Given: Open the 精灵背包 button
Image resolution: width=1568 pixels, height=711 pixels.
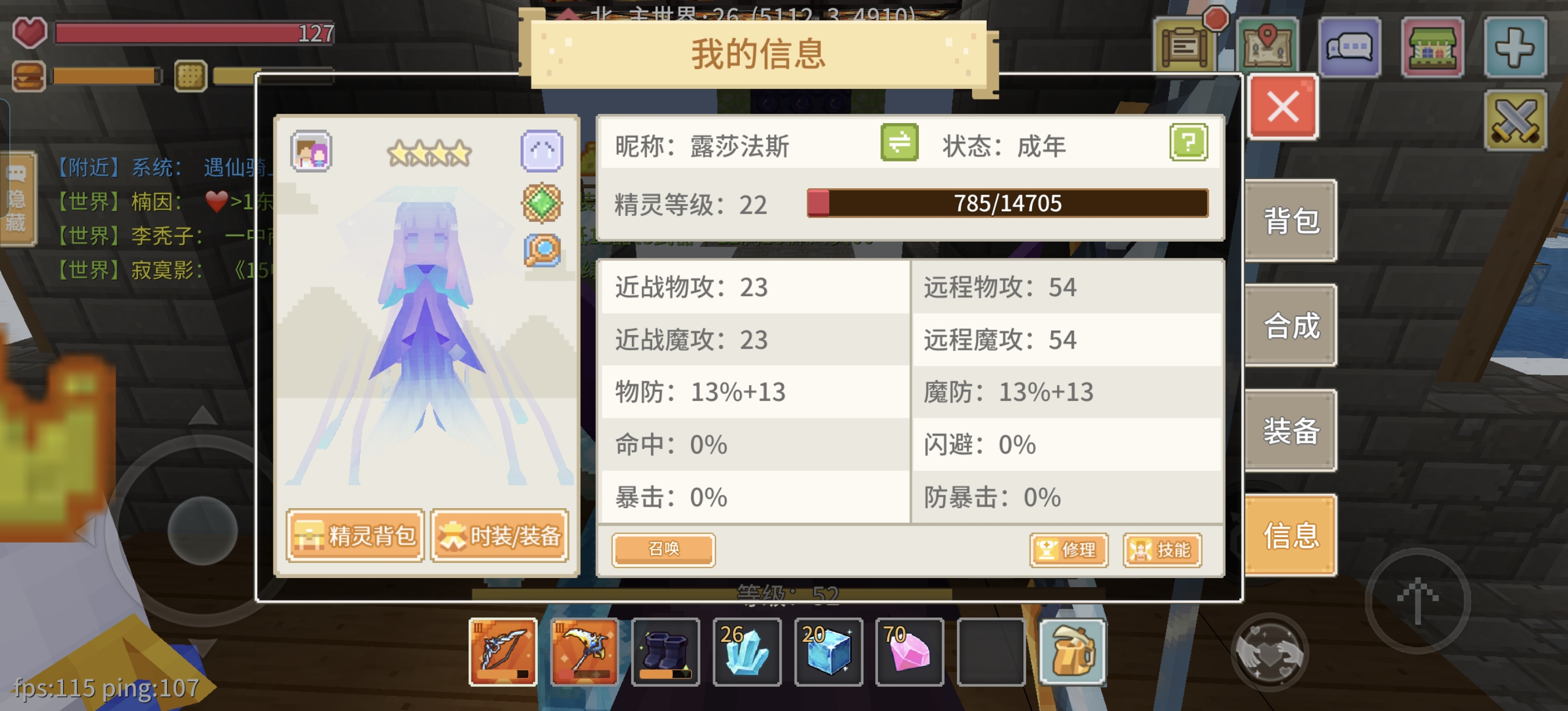Looking at the screenshot, I should tap(355, 535).
